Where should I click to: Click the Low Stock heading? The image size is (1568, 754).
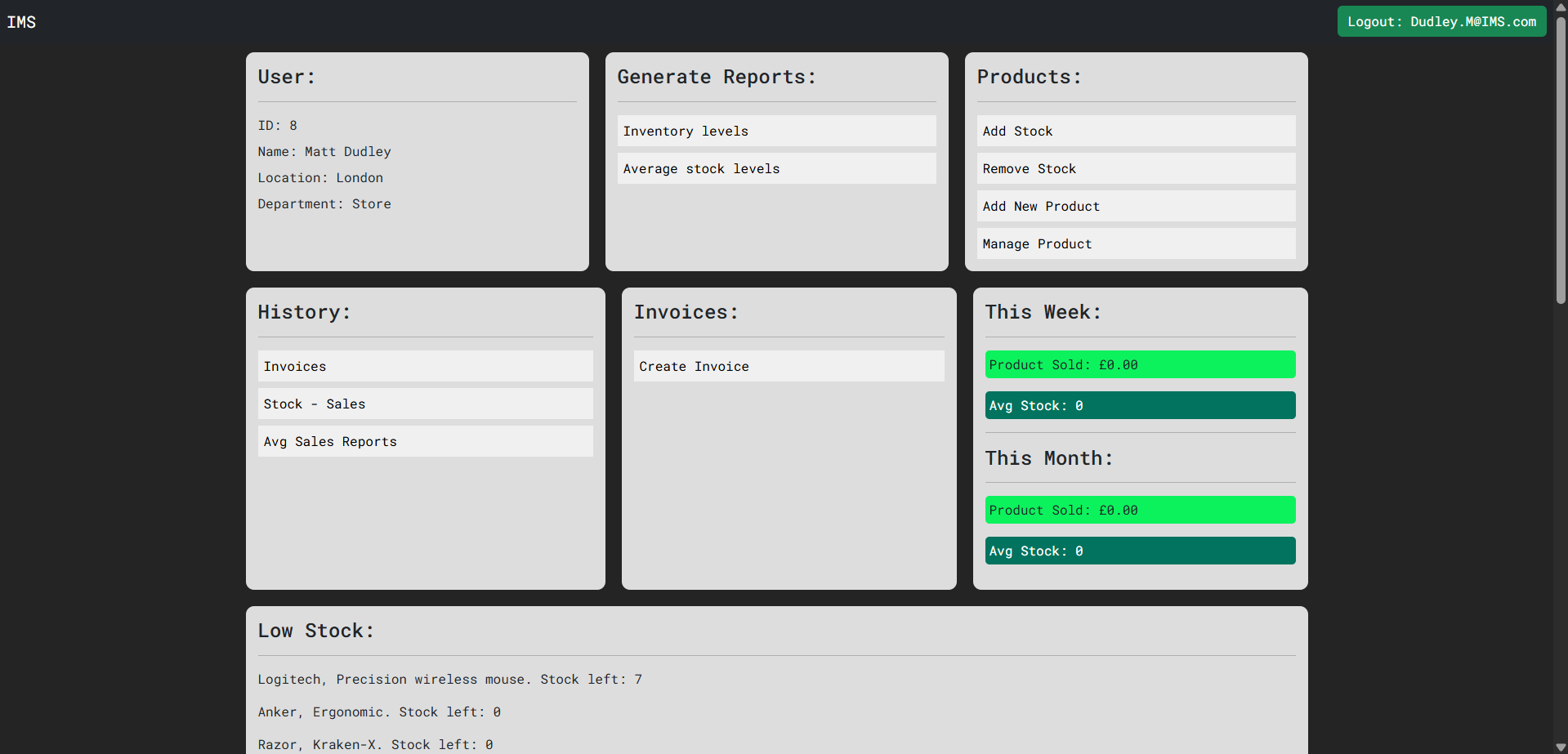(x=316, y=630)
